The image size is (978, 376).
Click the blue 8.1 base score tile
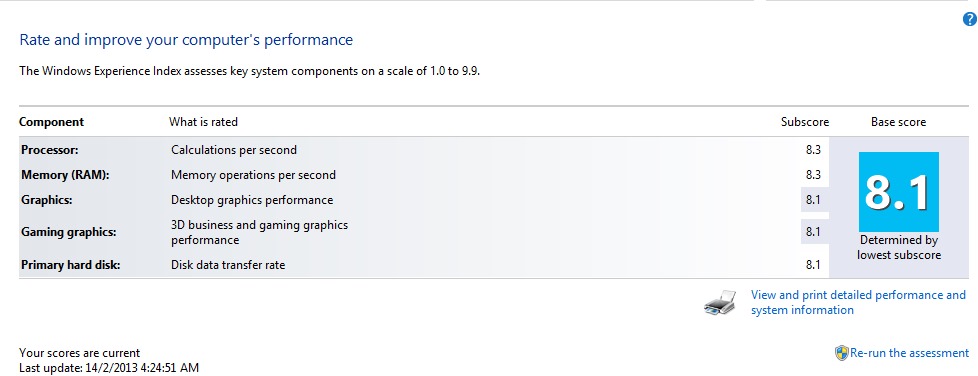click(899, 191)
